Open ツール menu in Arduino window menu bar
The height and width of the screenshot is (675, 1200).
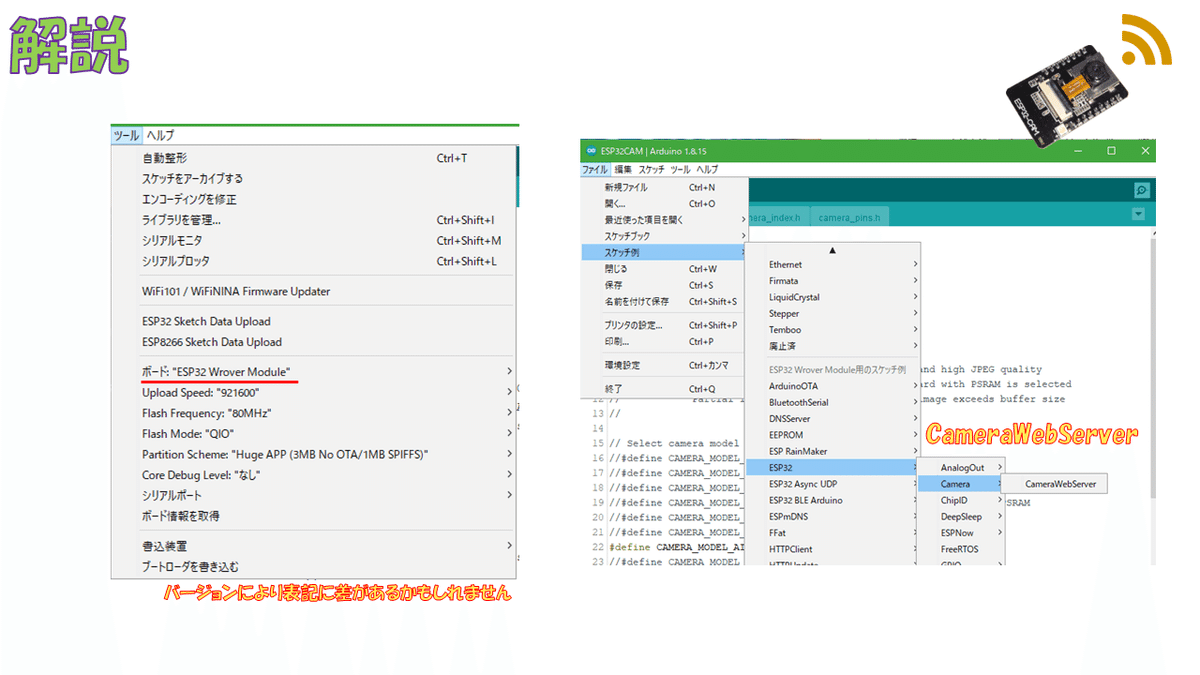680,170
